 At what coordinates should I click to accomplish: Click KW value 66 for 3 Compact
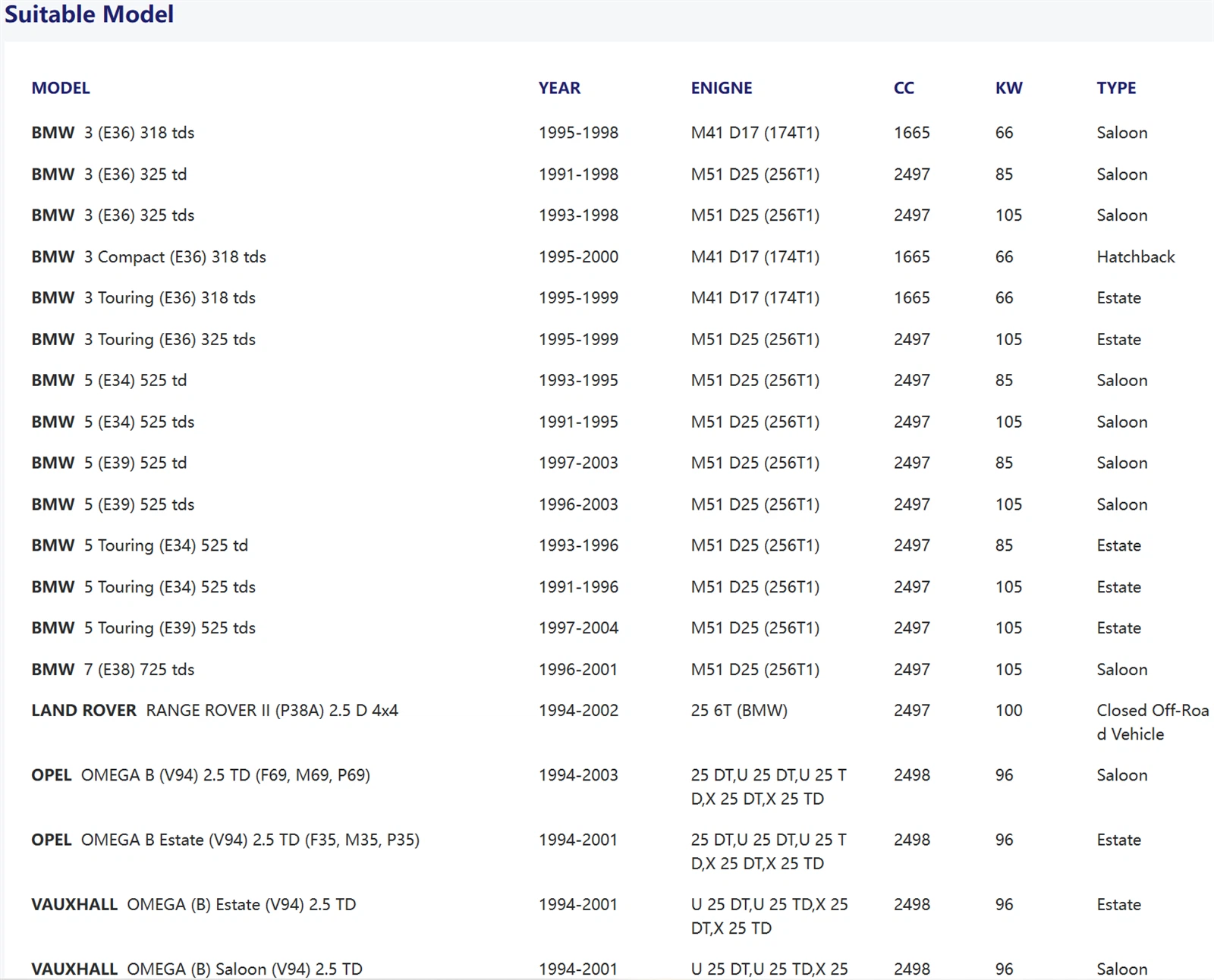(x=1004, y=257)
